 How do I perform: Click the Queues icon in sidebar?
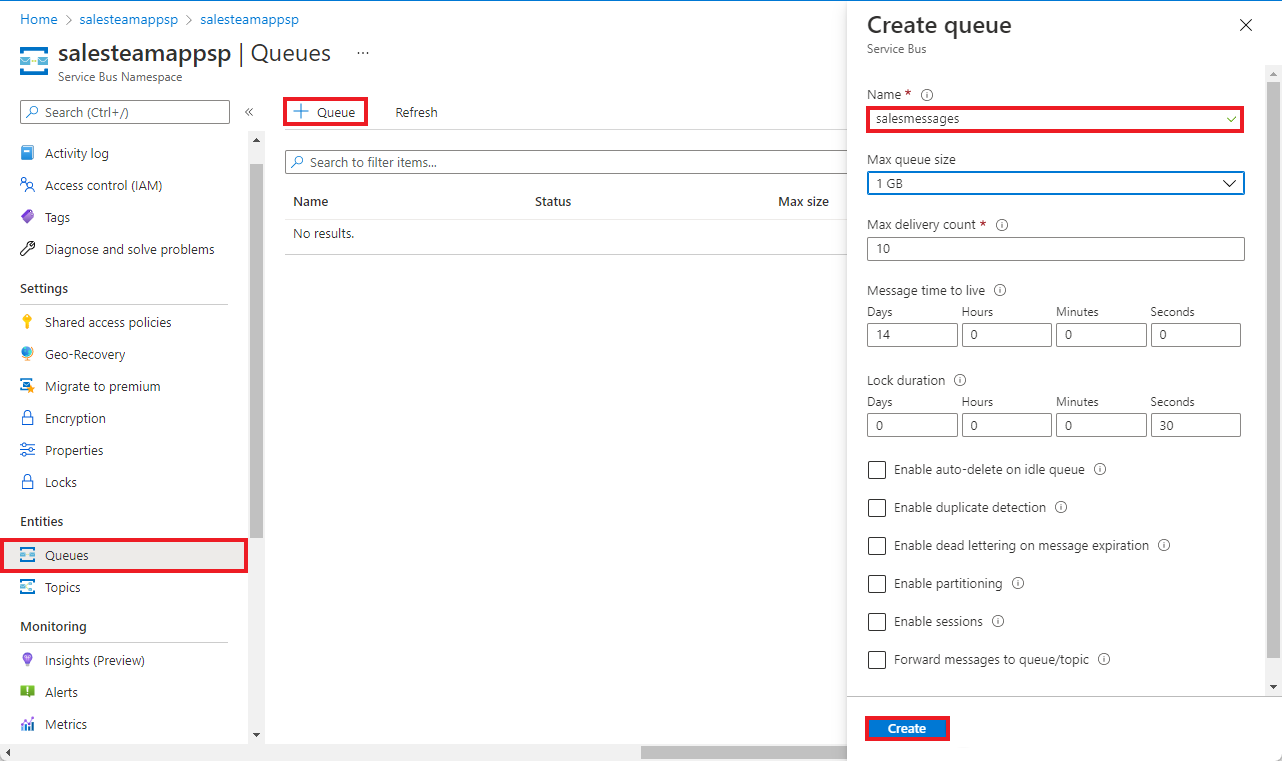pos(28,555)
